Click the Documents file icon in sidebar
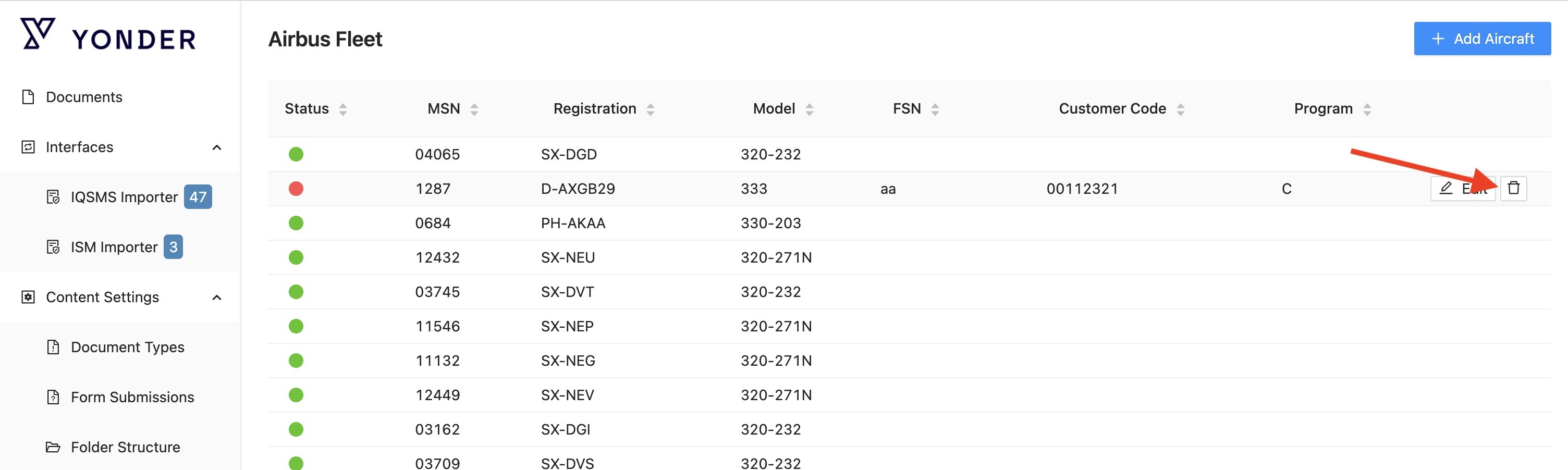 pos(28,97)
